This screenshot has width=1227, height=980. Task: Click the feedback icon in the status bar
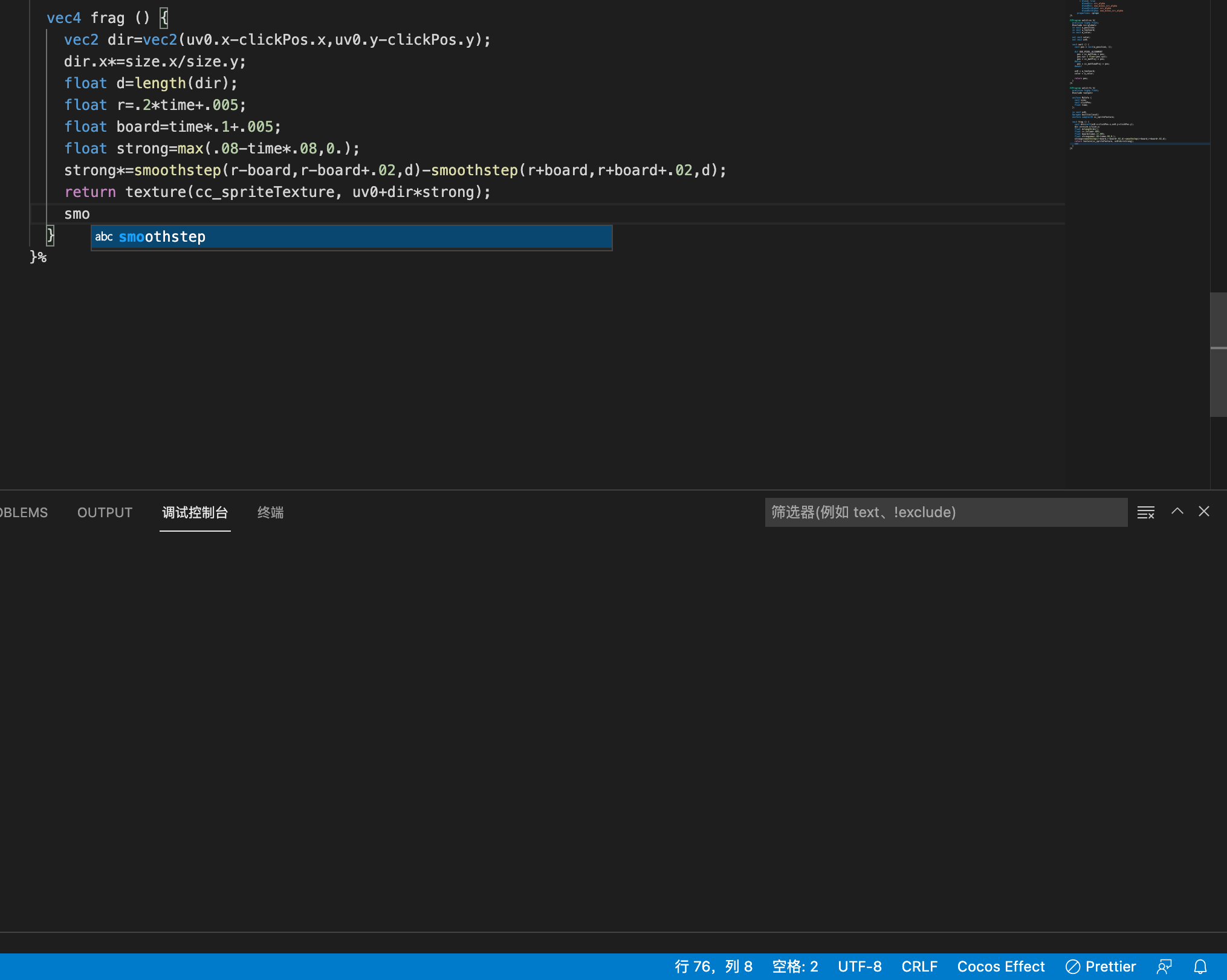click(x=1164, y=966)
